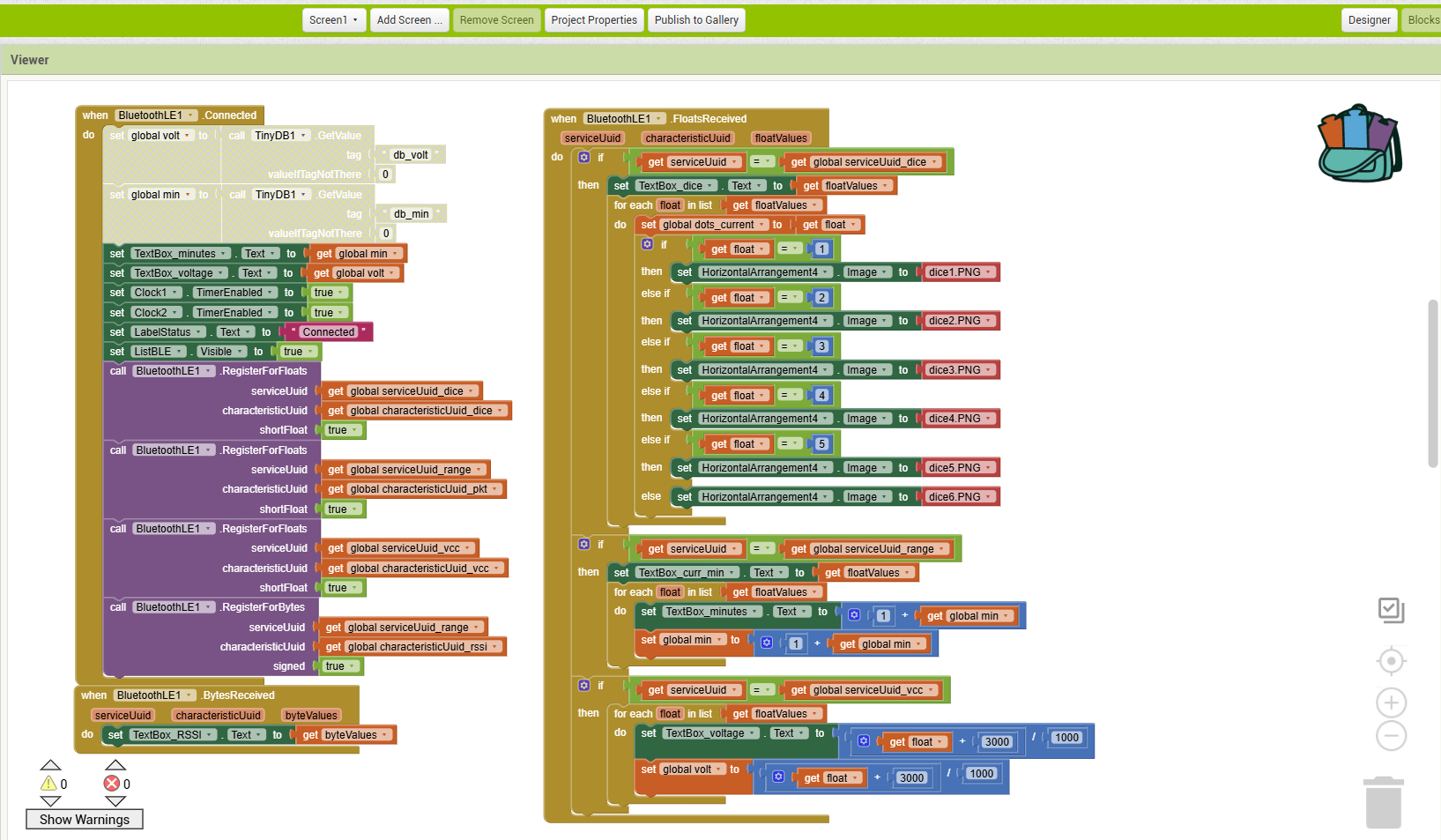Click Add Screen button
This screenshot has height=840, width=1441.
click(x=410, y=19)
